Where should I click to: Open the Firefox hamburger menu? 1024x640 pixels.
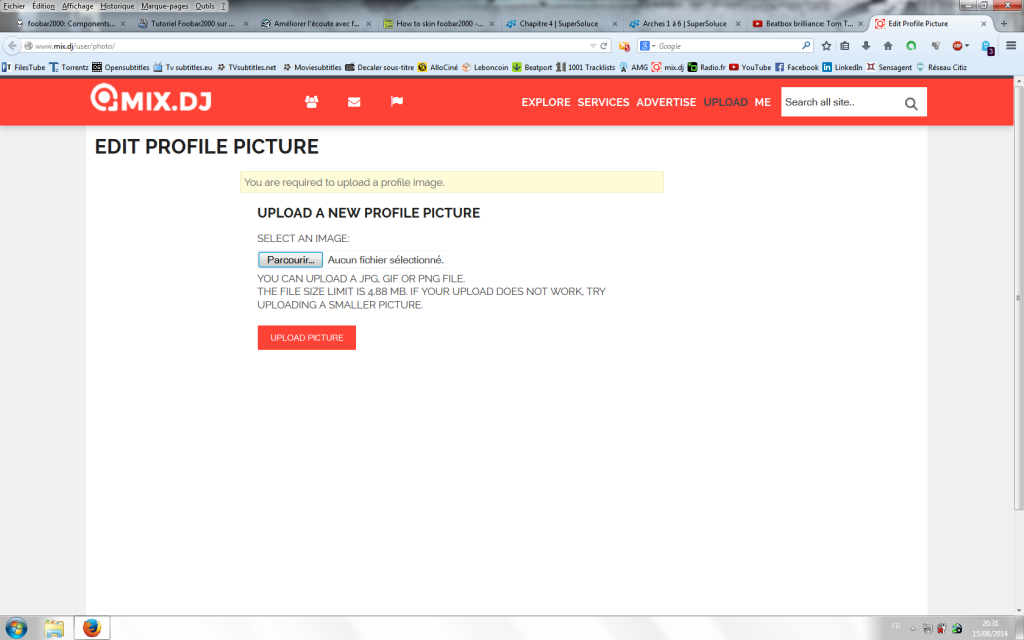tap(1011, 46)
